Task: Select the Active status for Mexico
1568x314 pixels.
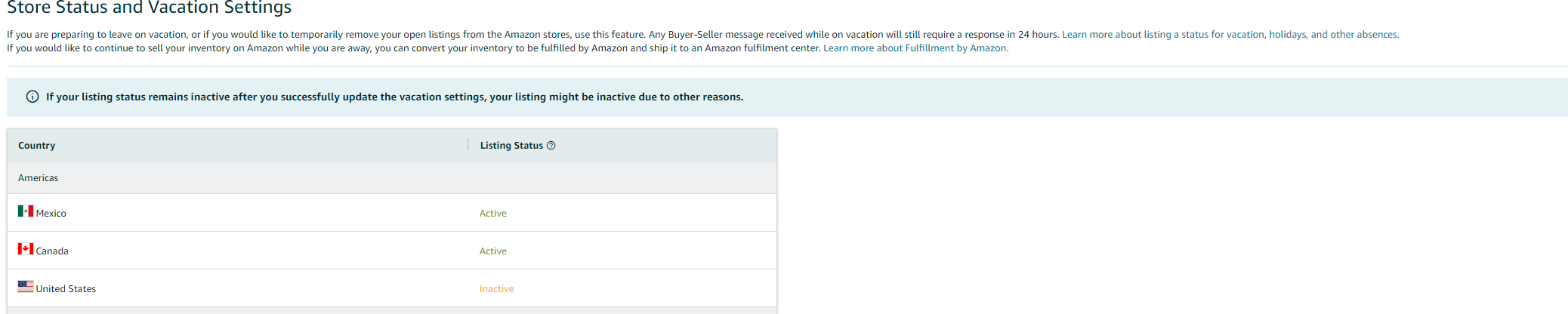Action: (493, 214)
